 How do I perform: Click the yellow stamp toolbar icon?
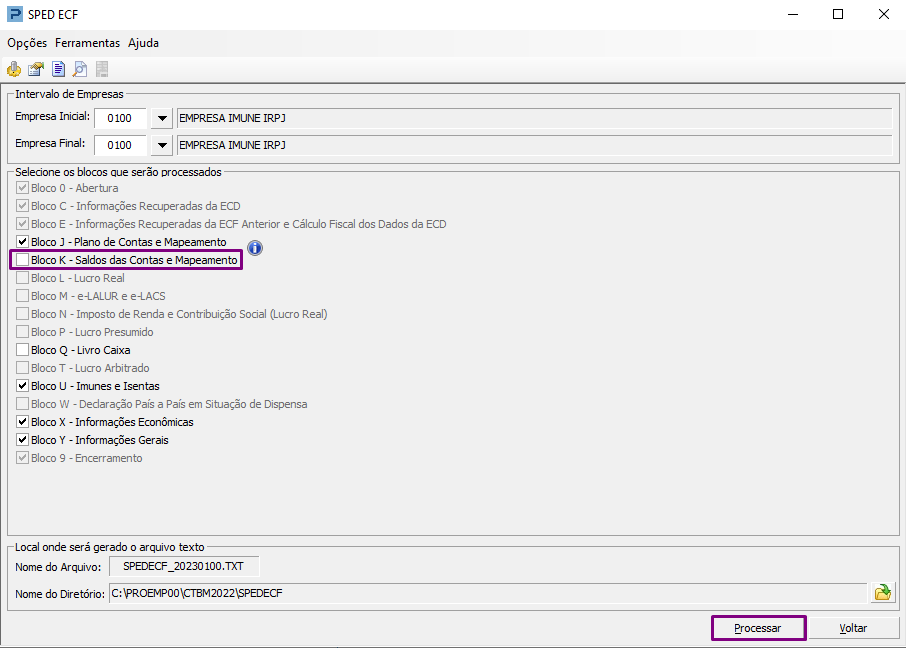[14, 69]
